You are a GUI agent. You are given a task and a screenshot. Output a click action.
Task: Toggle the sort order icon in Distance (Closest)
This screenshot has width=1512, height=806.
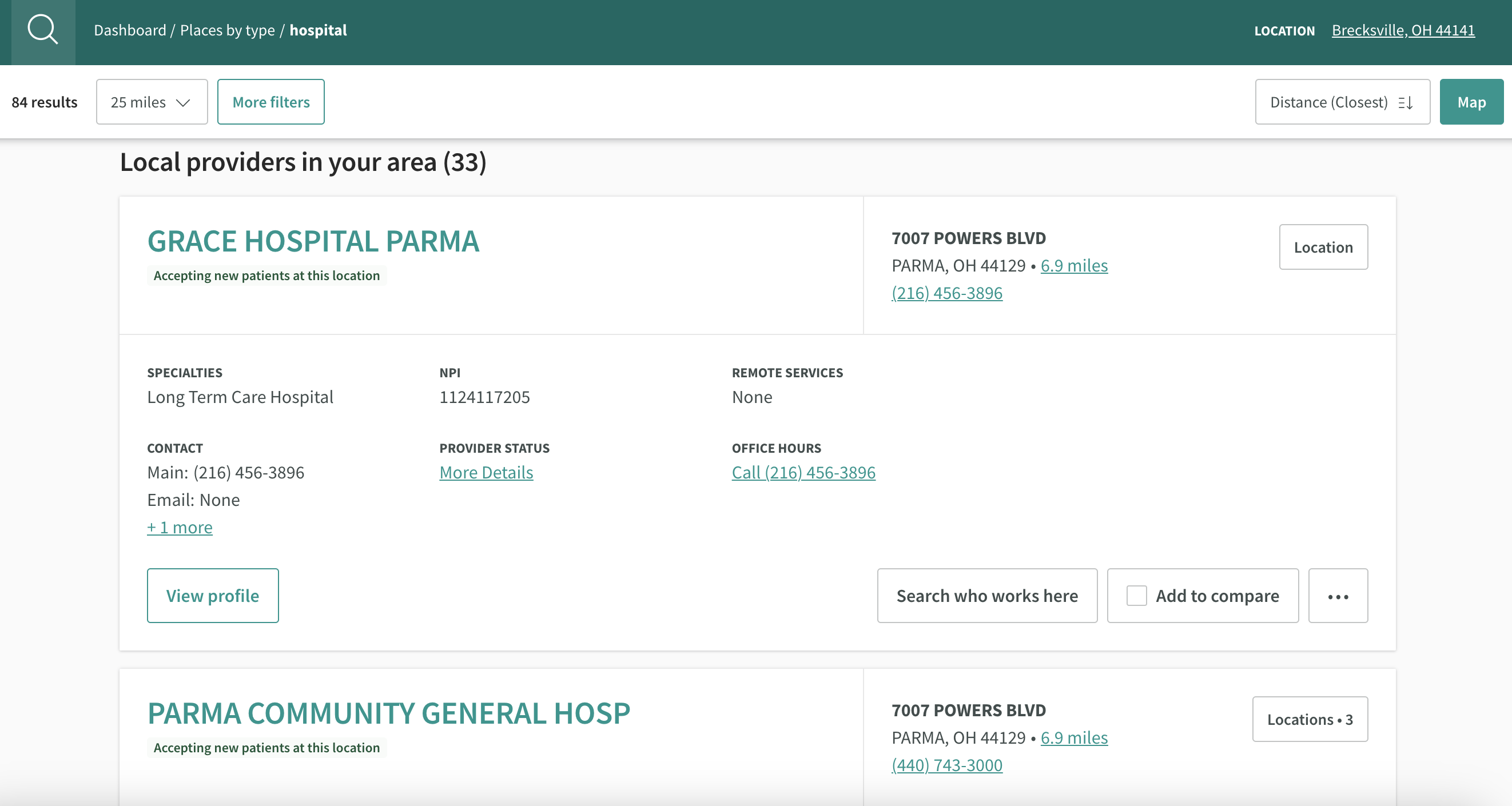click(x=1406, y=103)
